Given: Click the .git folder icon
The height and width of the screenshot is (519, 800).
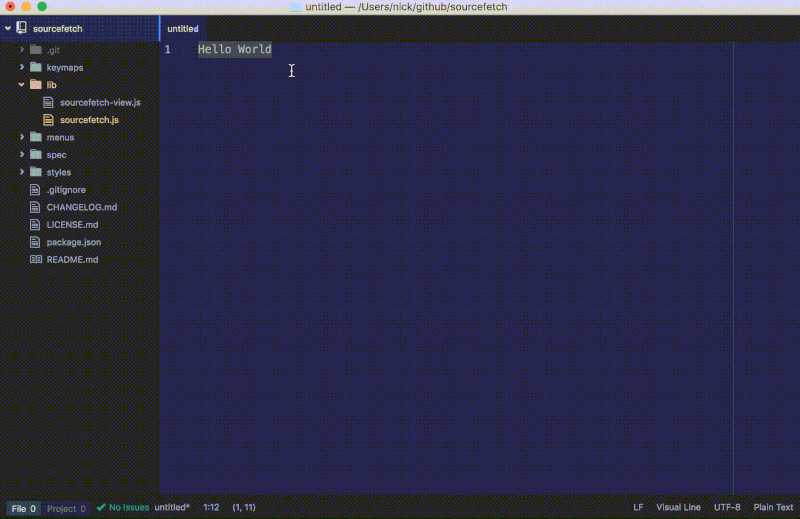Looking at the screenshot, I should (36, 50).
